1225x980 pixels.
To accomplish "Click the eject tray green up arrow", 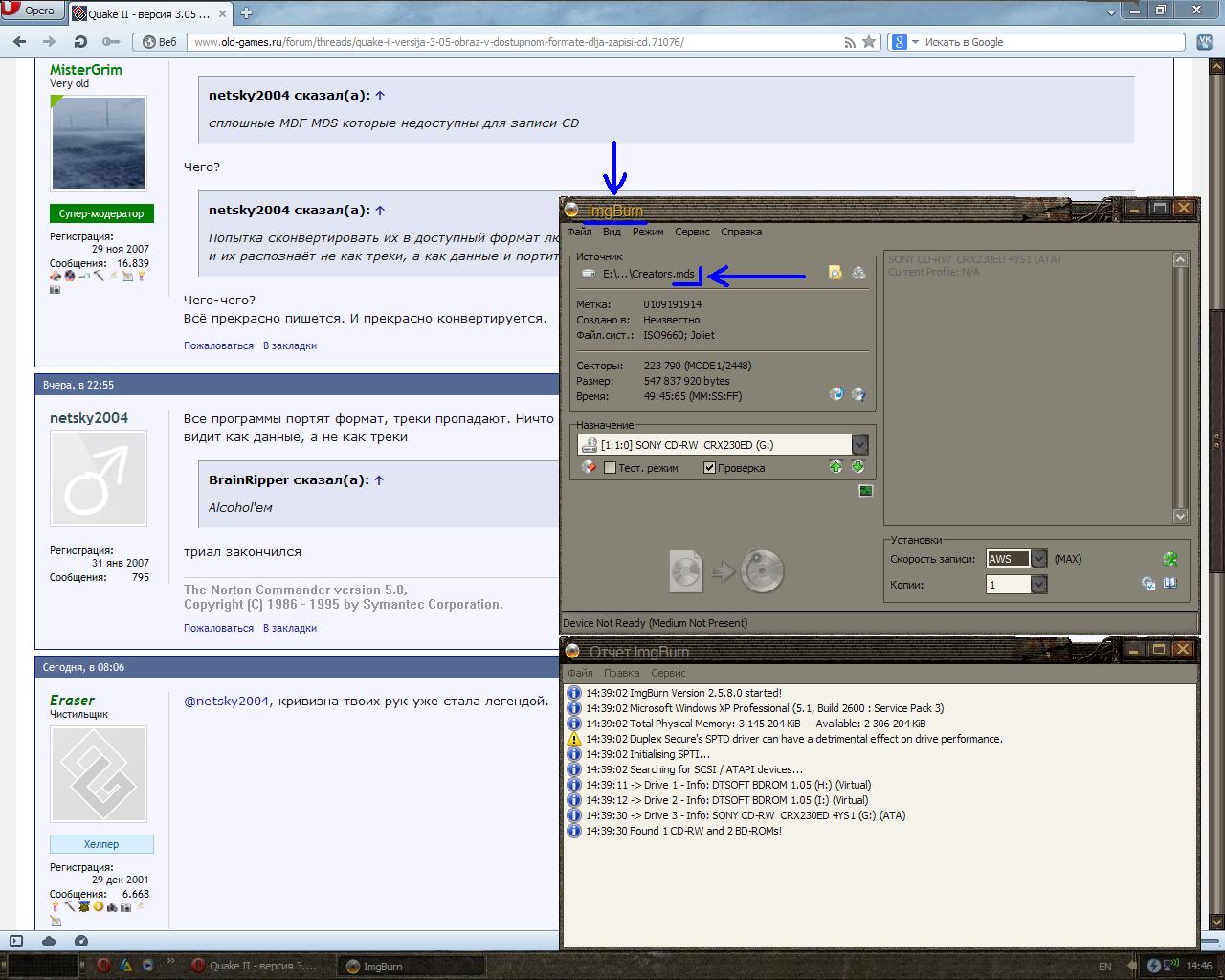I will 835,467.
